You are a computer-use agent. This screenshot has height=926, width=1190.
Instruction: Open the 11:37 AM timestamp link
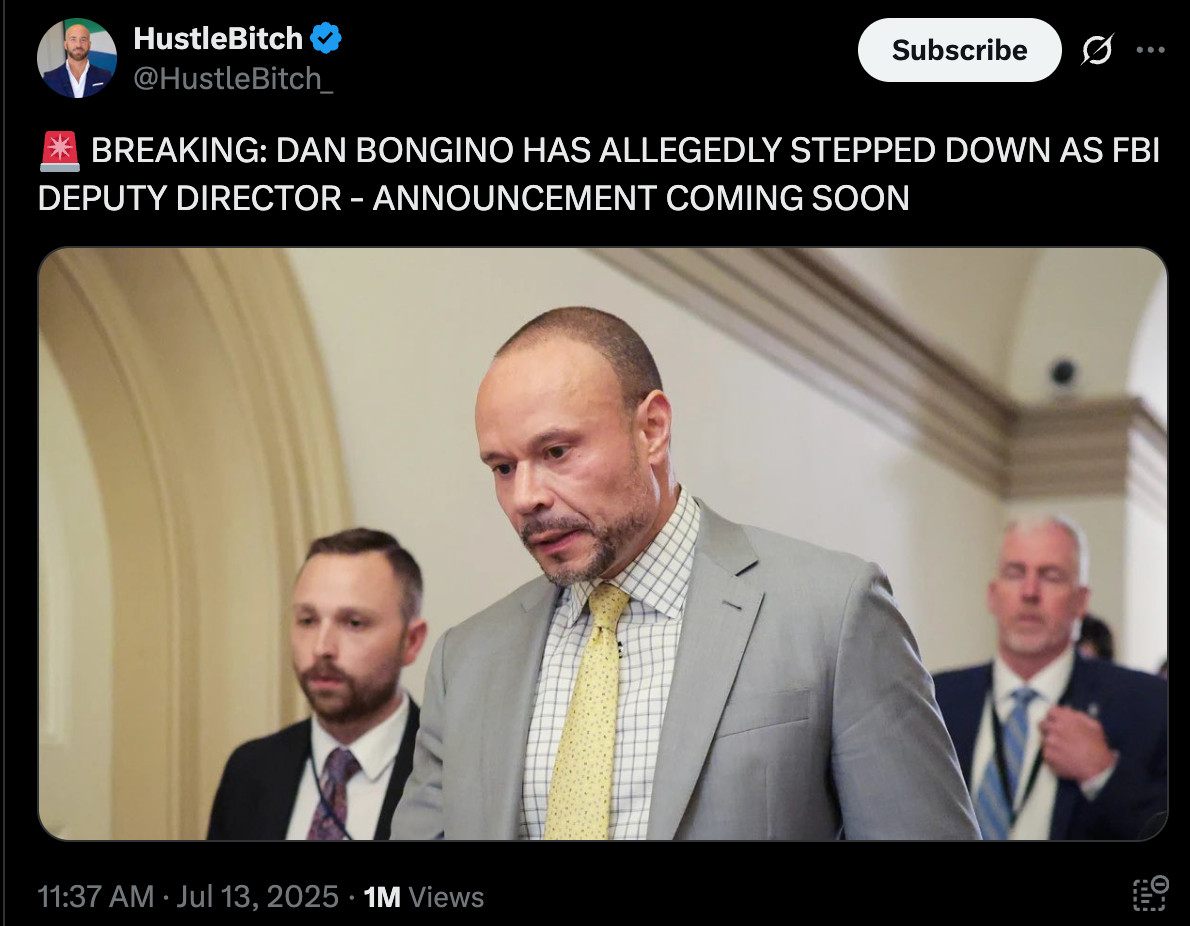point(96,896)
